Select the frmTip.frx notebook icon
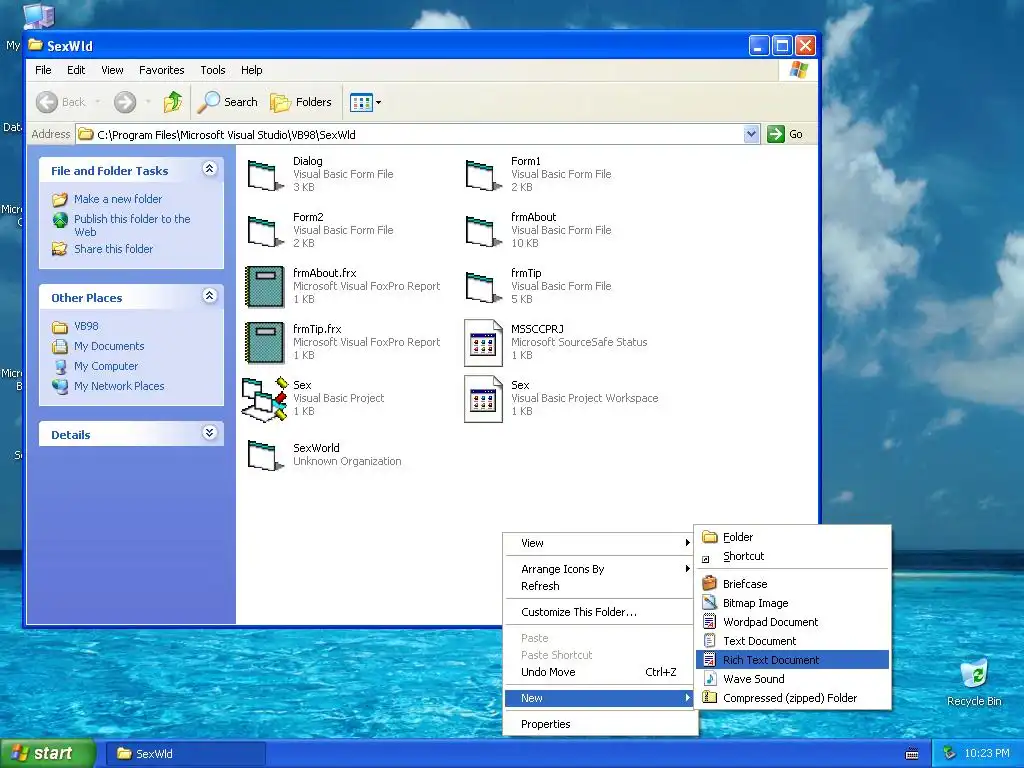Viewport: 1024px width, 768px height. click(264, 343)
